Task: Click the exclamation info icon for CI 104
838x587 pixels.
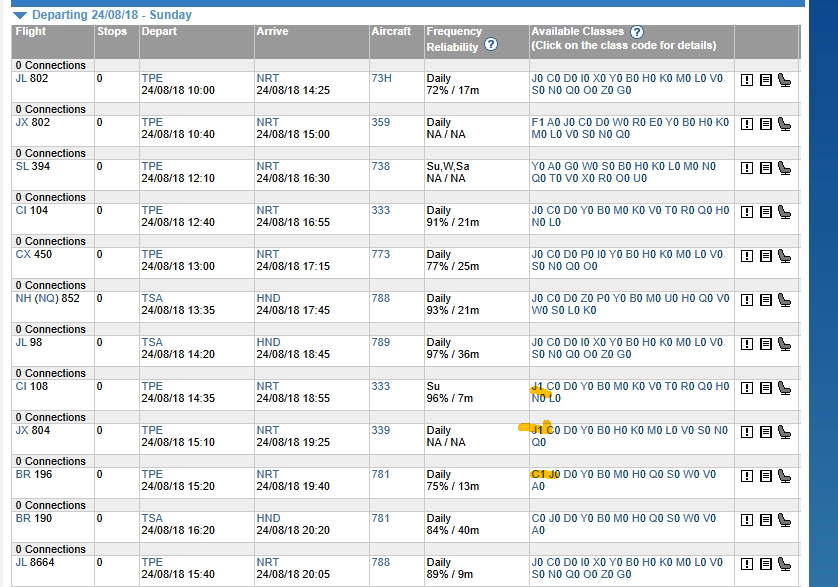Action: (747, 212)
